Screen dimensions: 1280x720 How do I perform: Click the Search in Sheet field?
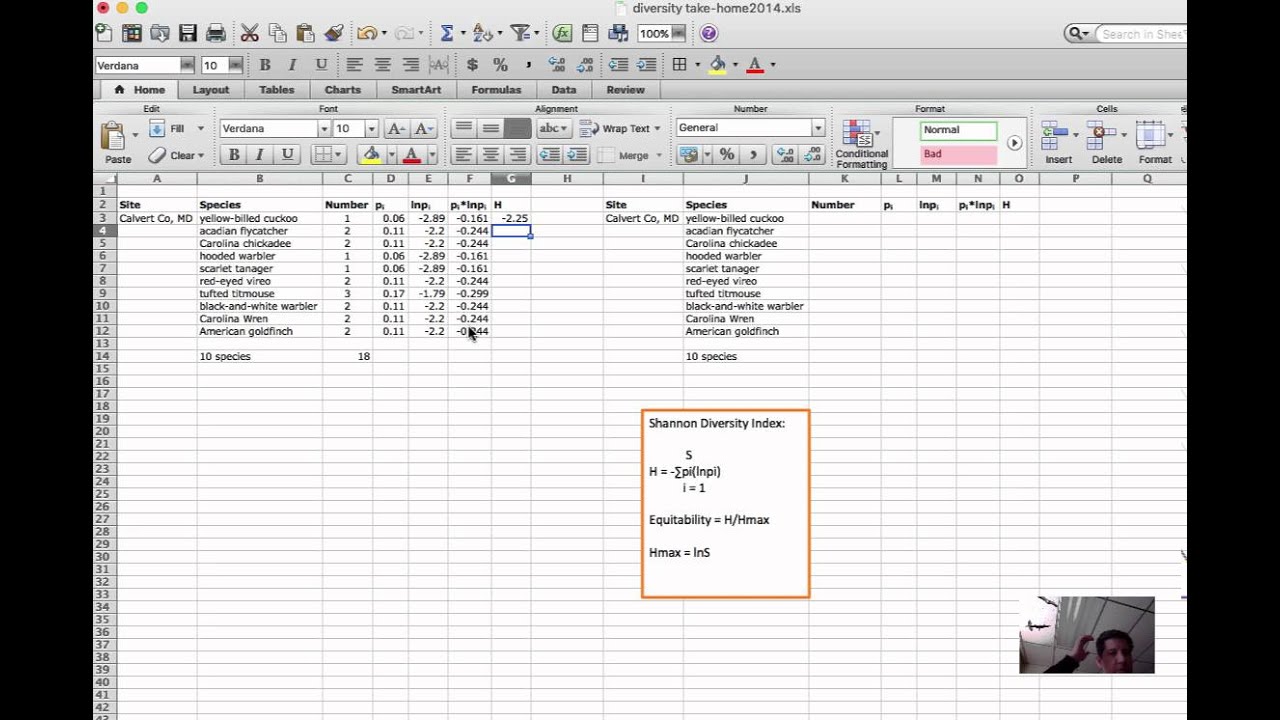[x=1140, y=33]
